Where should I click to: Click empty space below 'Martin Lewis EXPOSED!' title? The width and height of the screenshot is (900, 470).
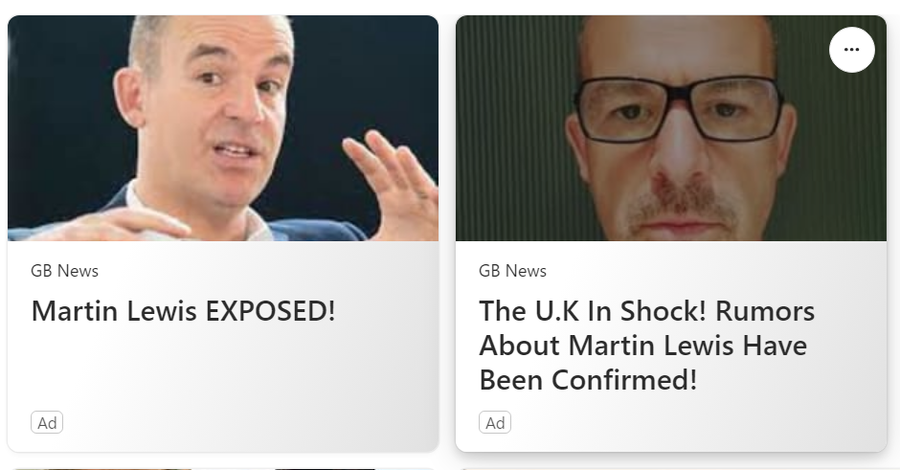point(223,367)
